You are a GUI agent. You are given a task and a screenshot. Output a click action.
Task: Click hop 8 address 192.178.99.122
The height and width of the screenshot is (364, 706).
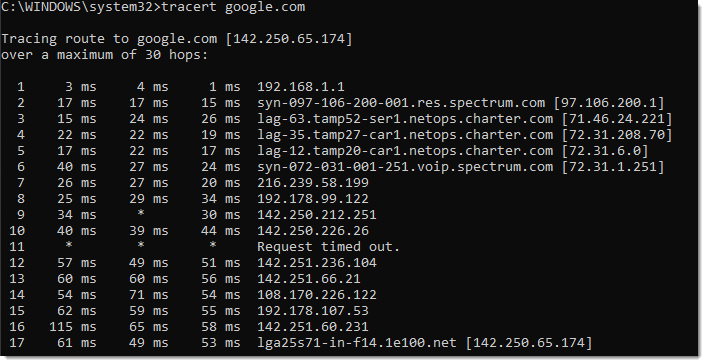pos(313,199)
